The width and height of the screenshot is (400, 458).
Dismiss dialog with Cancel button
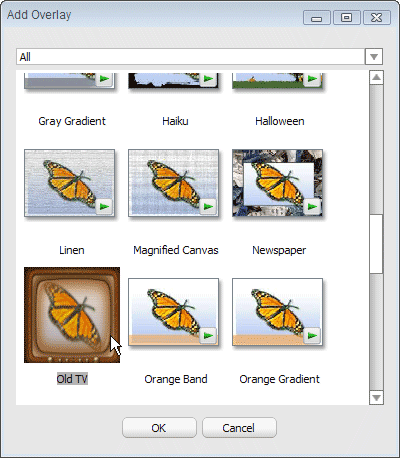pos(239,428)
